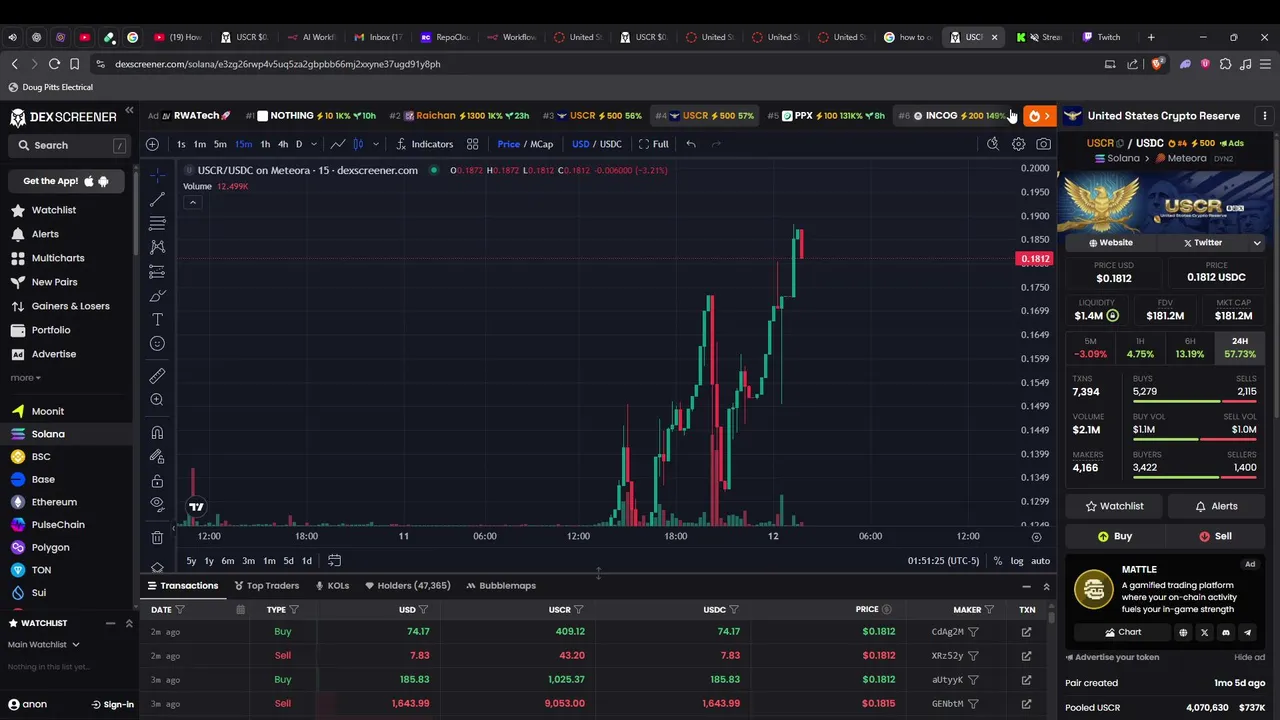Select the 15m timeframe
1280x720 pixels.
point(243,144)
